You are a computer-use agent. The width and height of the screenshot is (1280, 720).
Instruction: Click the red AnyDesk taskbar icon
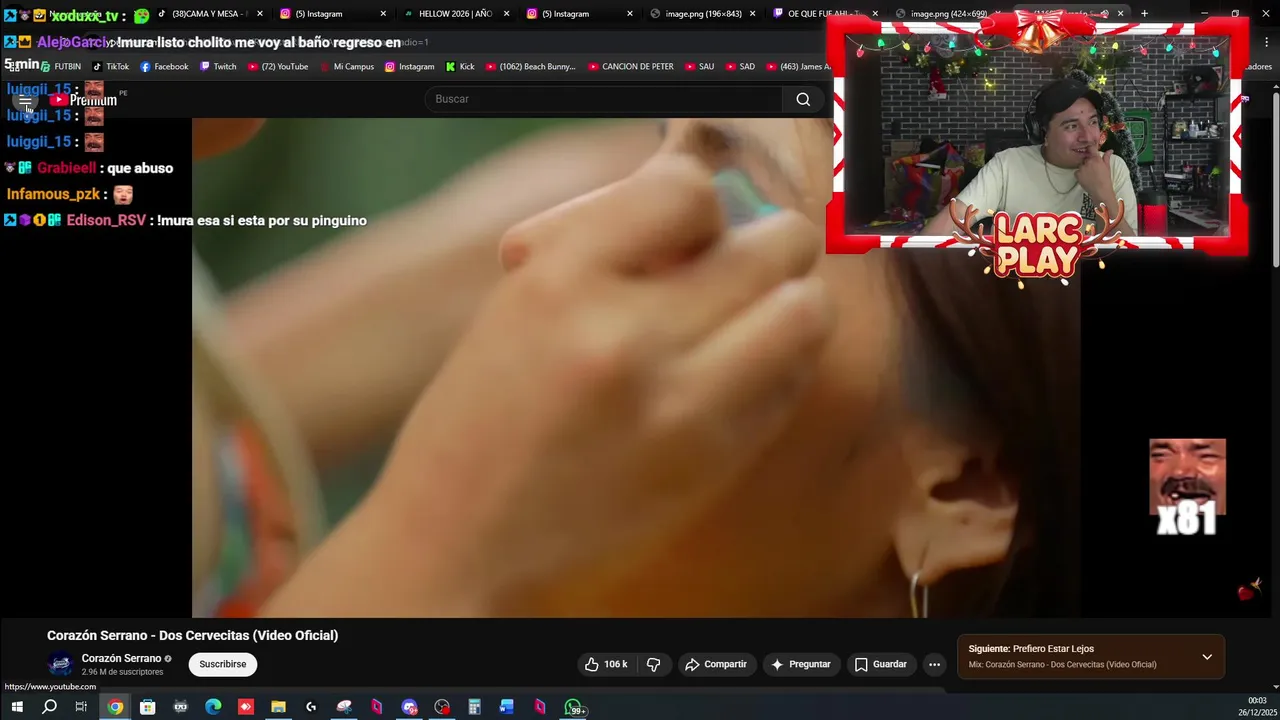tap(246, 707)
